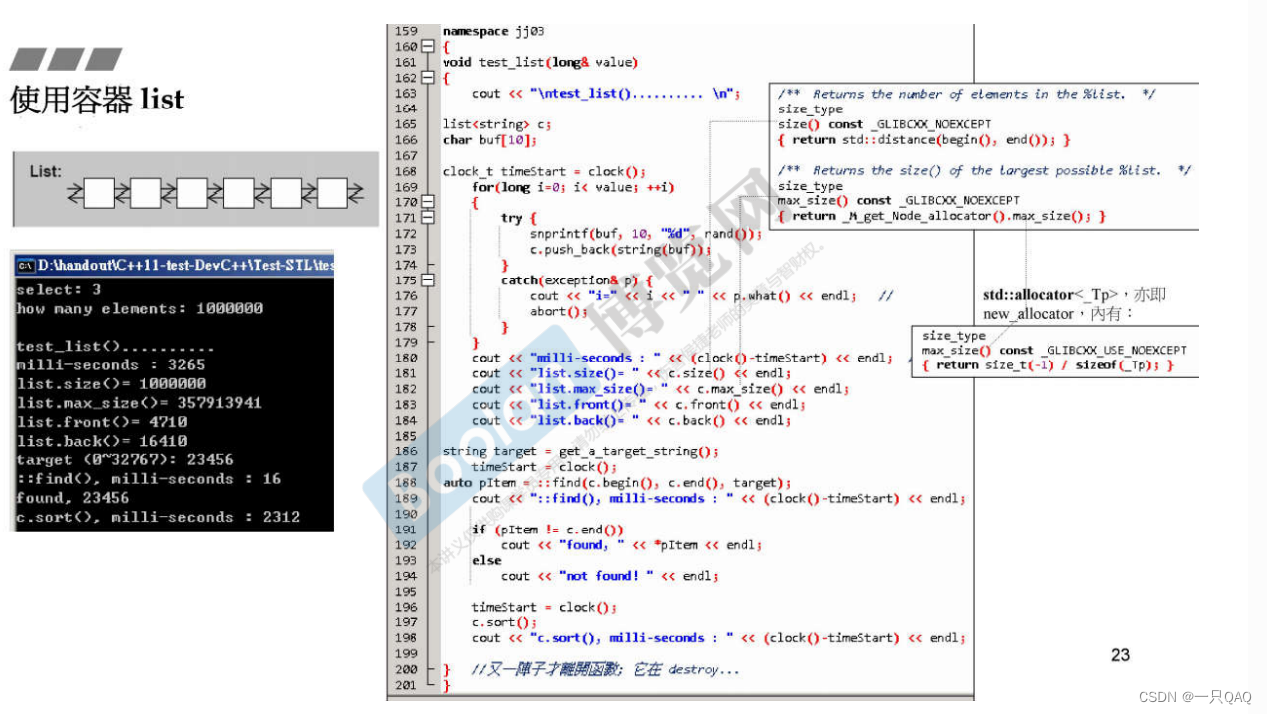Click code line 'void test_list(long& value)'

(540, 63)
